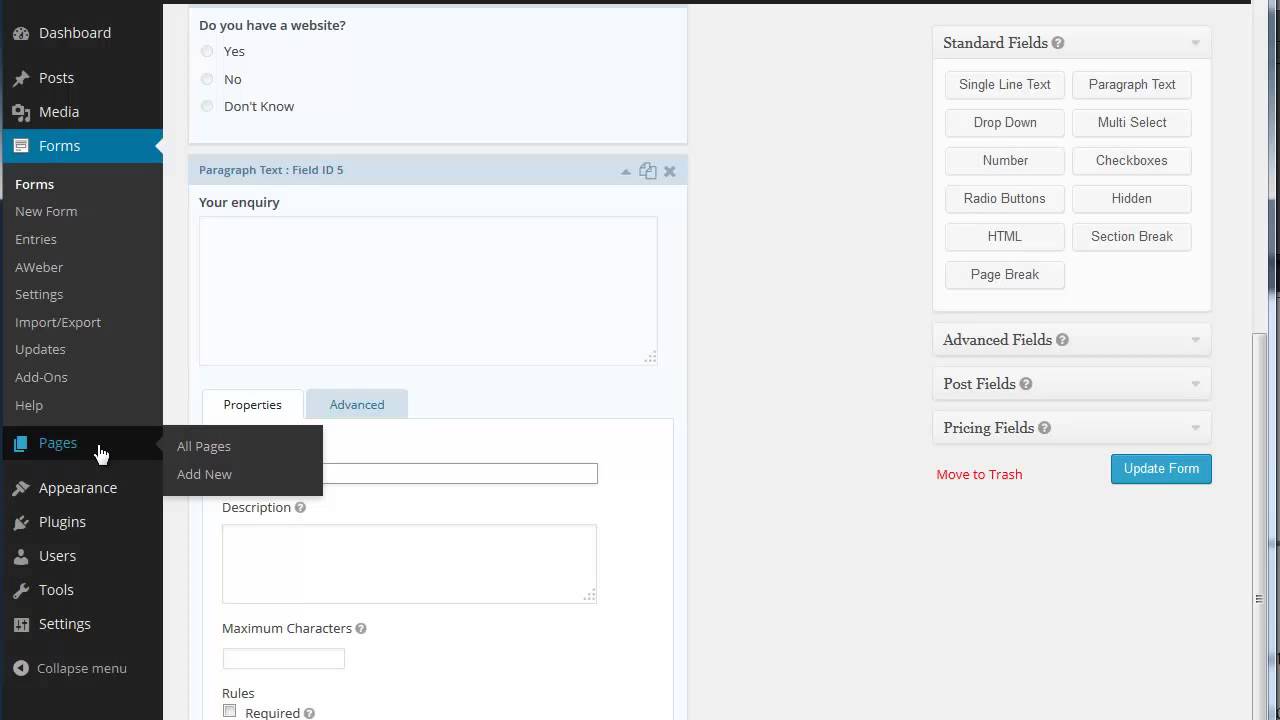This screenshot has width=1280, height=720.
Task: Add a Drop Down field
Action: [1005, 123]
